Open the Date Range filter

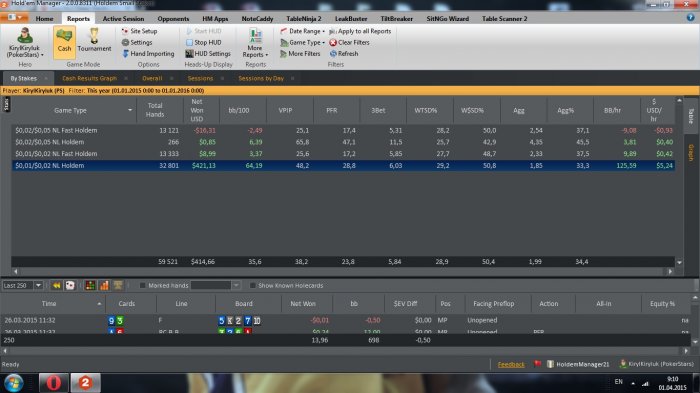(x=302, y=31)
